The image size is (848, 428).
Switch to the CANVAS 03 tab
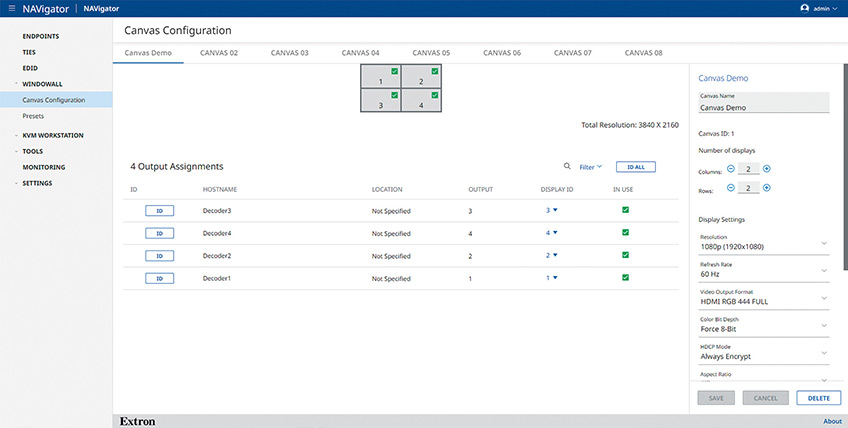[289, 53]
